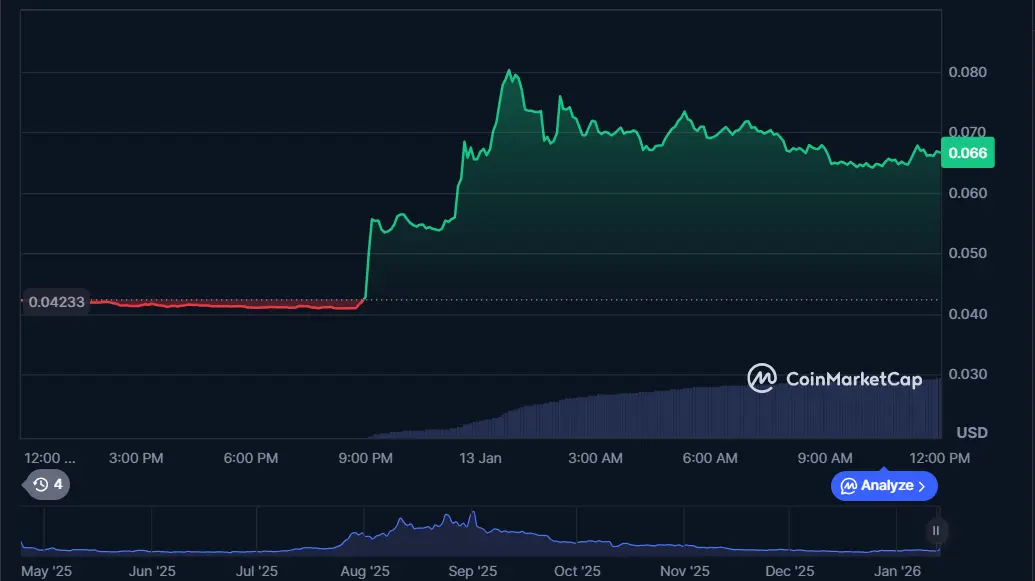Image resolution: width=1035 pixels, height=581 pixels.
Task: Click the green 0.066 current price tag
Action: (967, 153)
